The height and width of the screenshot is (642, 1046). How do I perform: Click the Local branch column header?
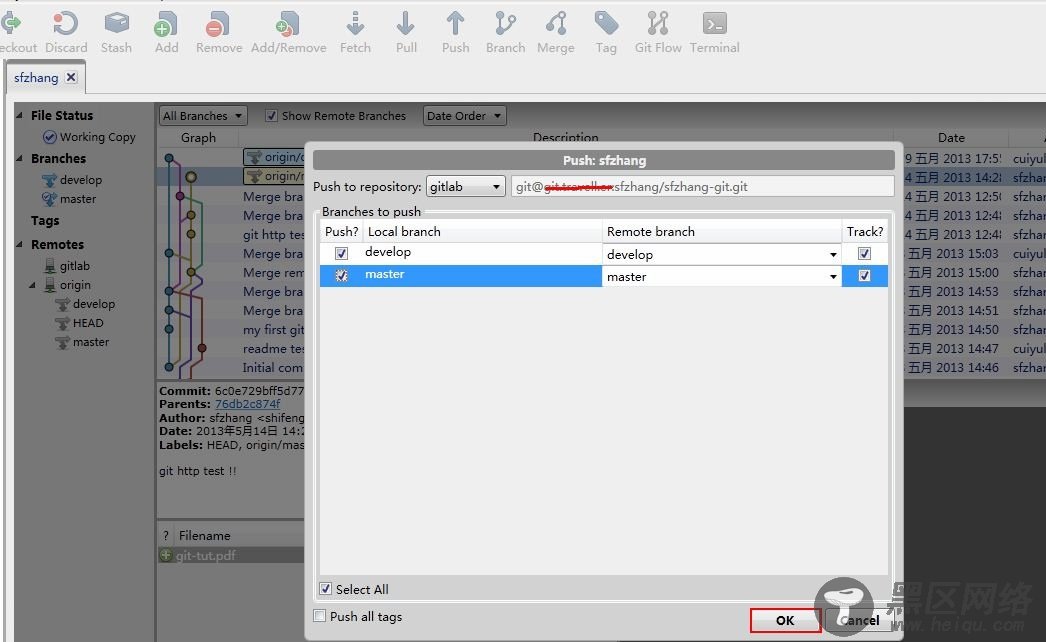pos(482,232)
